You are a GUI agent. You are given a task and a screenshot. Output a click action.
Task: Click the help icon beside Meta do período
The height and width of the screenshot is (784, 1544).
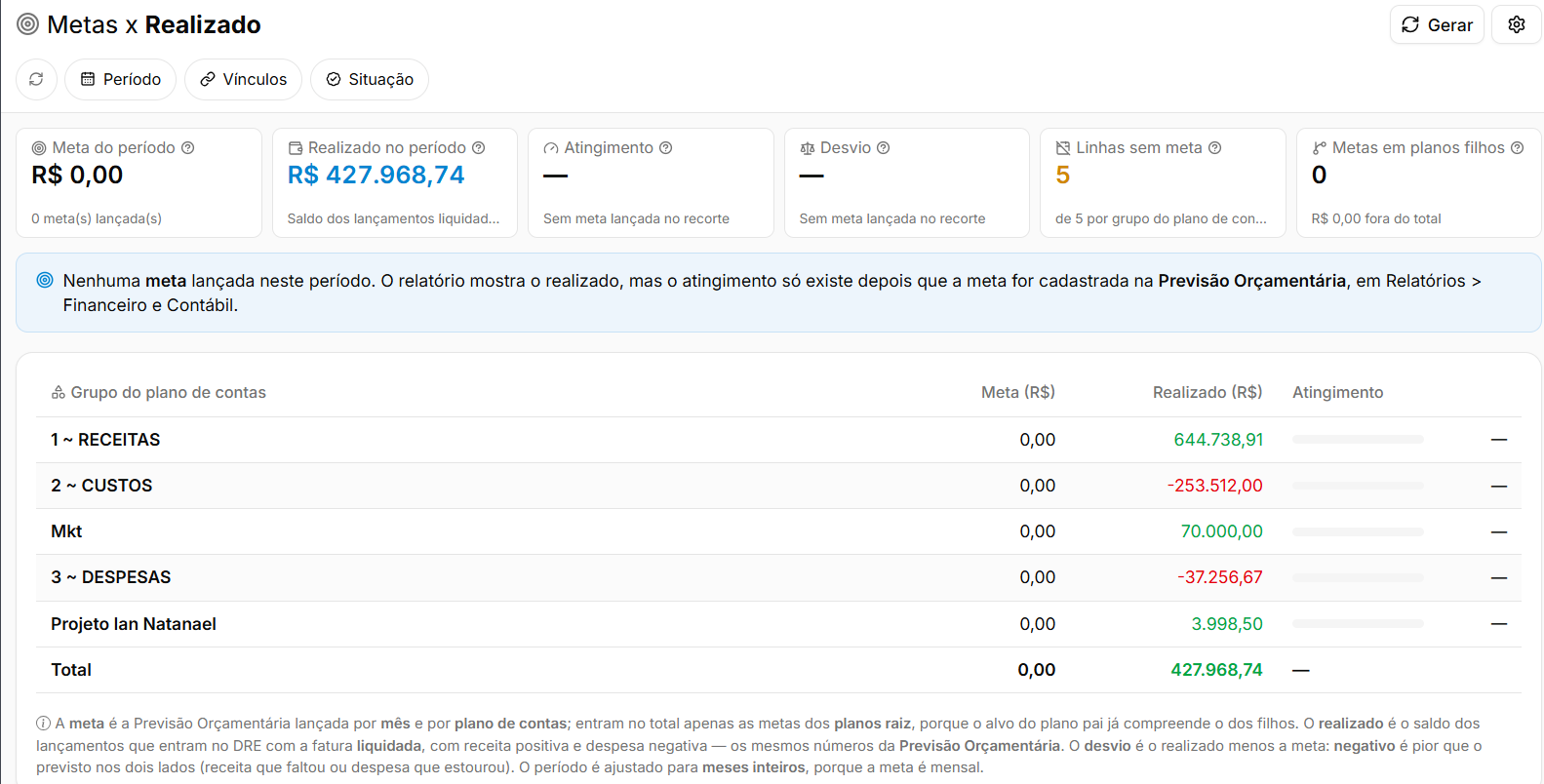(x=188, y=148)
